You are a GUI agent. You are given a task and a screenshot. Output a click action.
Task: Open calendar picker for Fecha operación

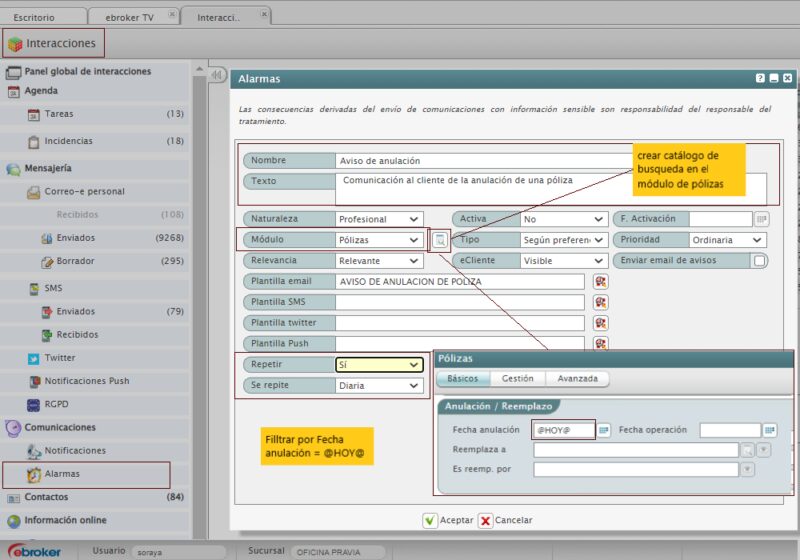point(770,430)
